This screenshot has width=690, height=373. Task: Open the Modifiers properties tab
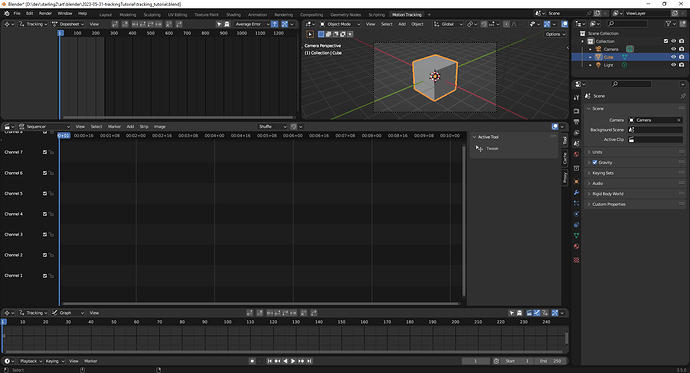point(576,192)
